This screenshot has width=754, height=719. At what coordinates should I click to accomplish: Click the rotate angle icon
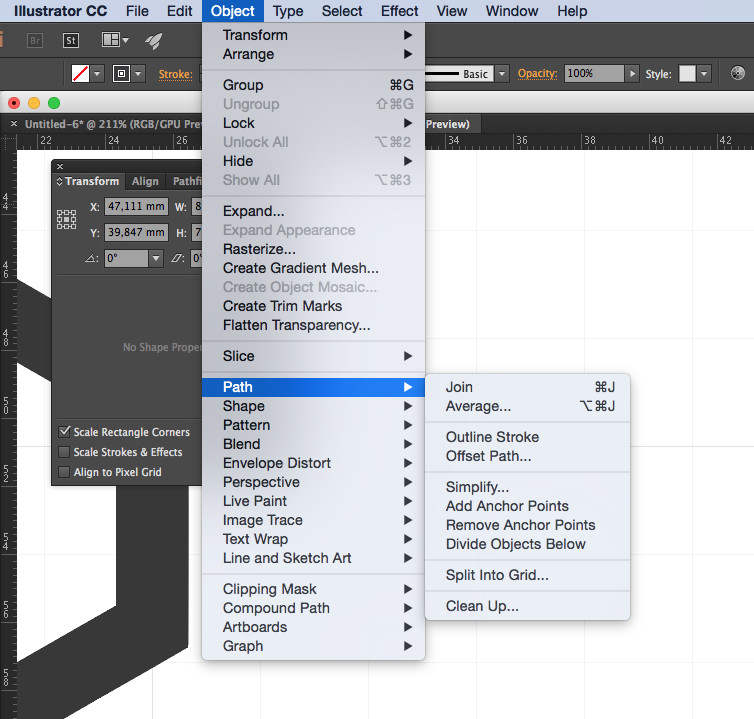tap(91, 258)
